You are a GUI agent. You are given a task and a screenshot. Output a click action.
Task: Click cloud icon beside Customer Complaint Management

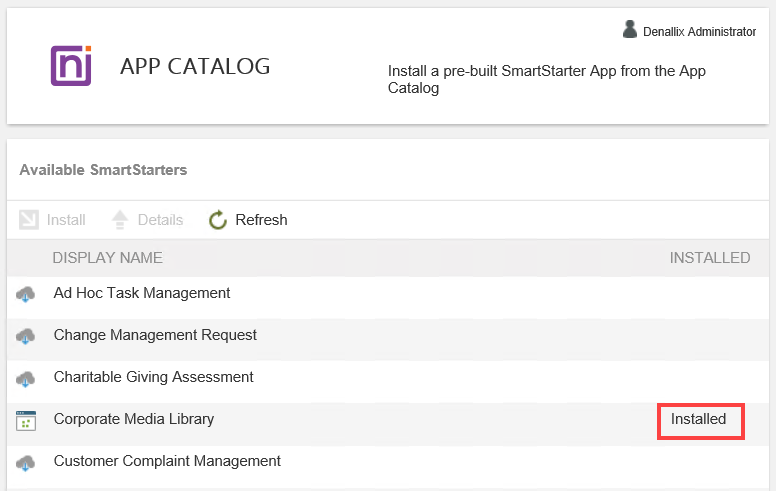tap(26, 462)
